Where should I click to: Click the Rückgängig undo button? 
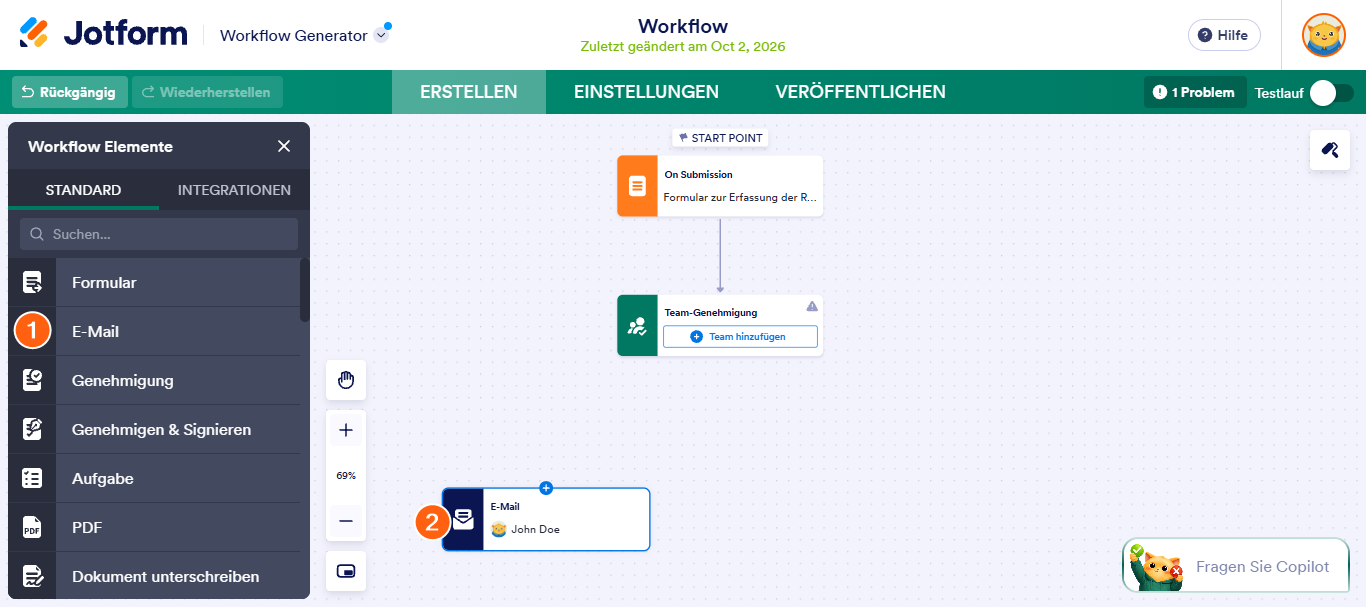pos(70,92)
